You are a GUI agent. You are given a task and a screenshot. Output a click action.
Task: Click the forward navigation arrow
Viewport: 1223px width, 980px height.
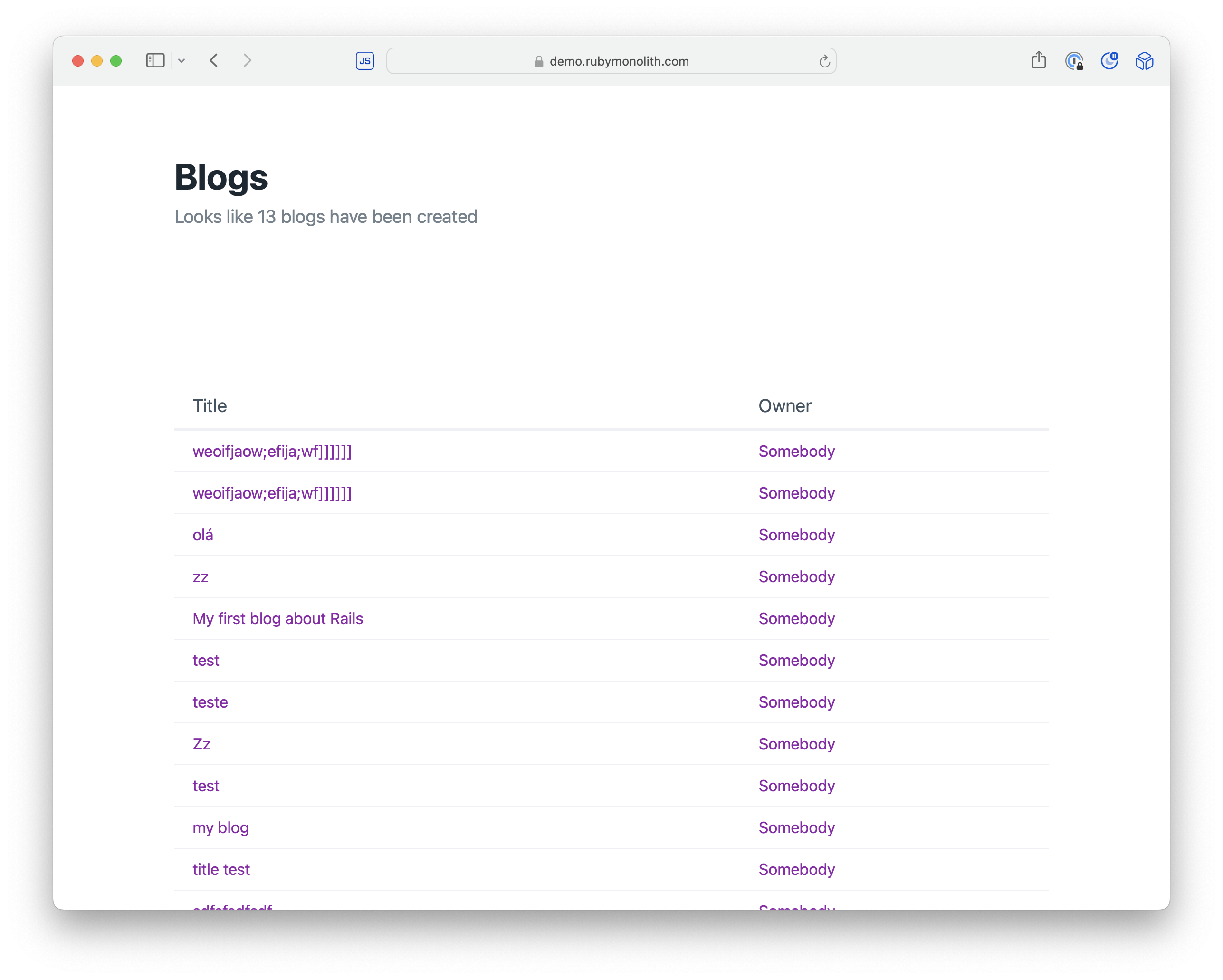pos(248,61)
